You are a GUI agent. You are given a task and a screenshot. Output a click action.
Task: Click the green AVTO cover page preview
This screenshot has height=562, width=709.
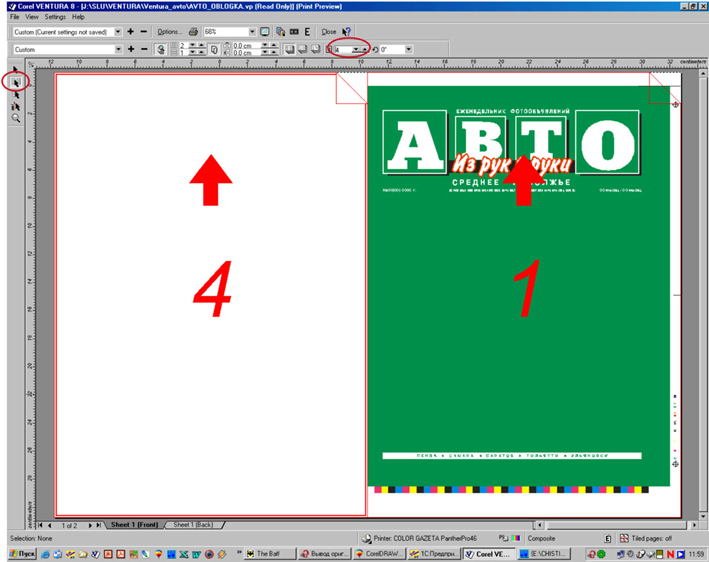pyautogui.click(x=519, y=286)
